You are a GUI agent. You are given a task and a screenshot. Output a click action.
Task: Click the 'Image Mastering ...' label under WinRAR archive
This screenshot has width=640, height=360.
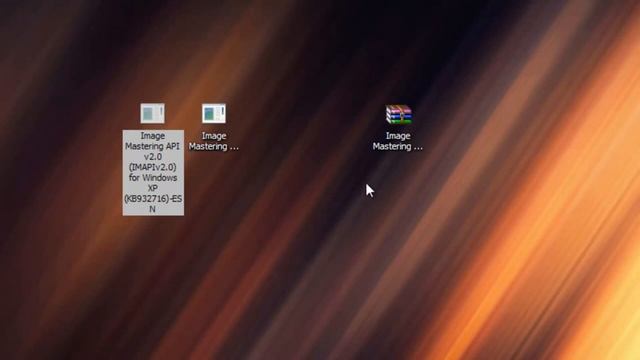coord(398,141)
